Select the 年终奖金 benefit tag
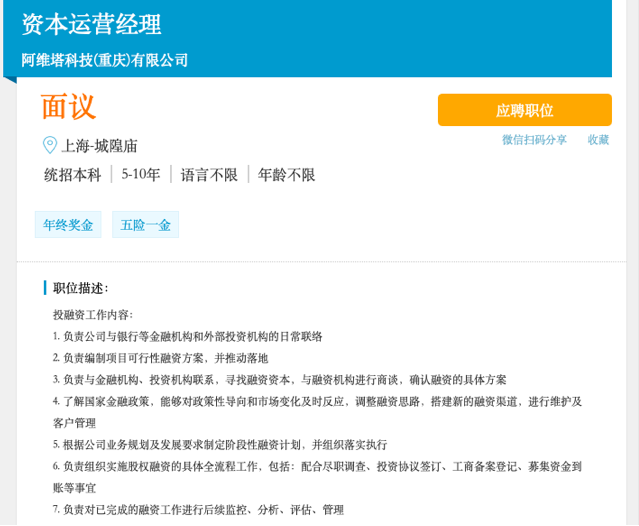The width and height of the screenshot is (639, 526). click(x=68, y=225)
